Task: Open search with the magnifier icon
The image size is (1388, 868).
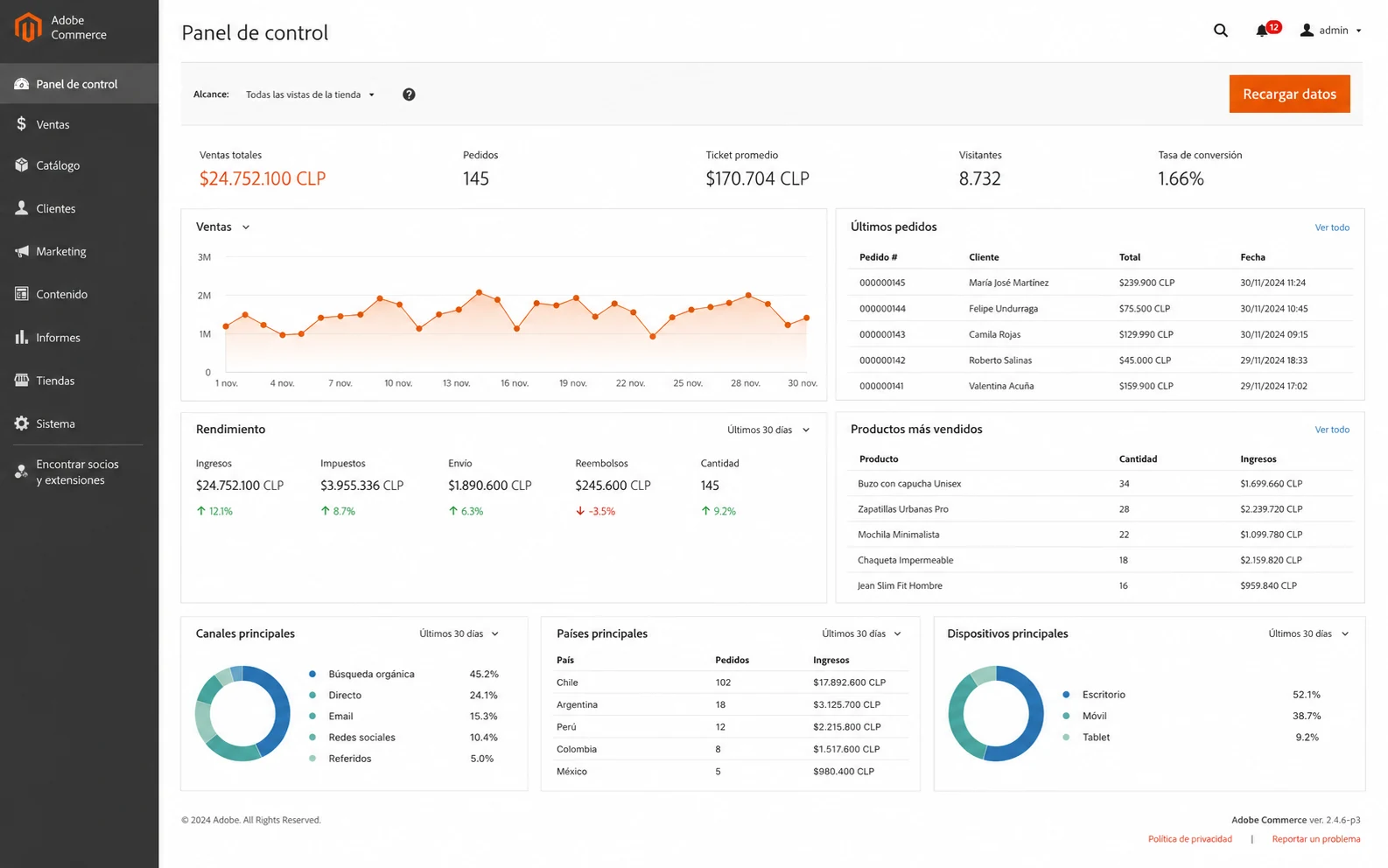Action: [1221, 31]
